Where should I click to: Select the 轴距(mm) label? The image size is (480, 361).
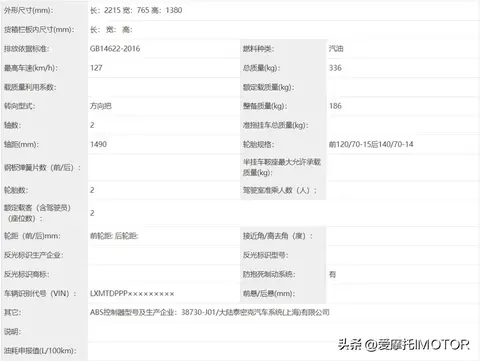22,145
